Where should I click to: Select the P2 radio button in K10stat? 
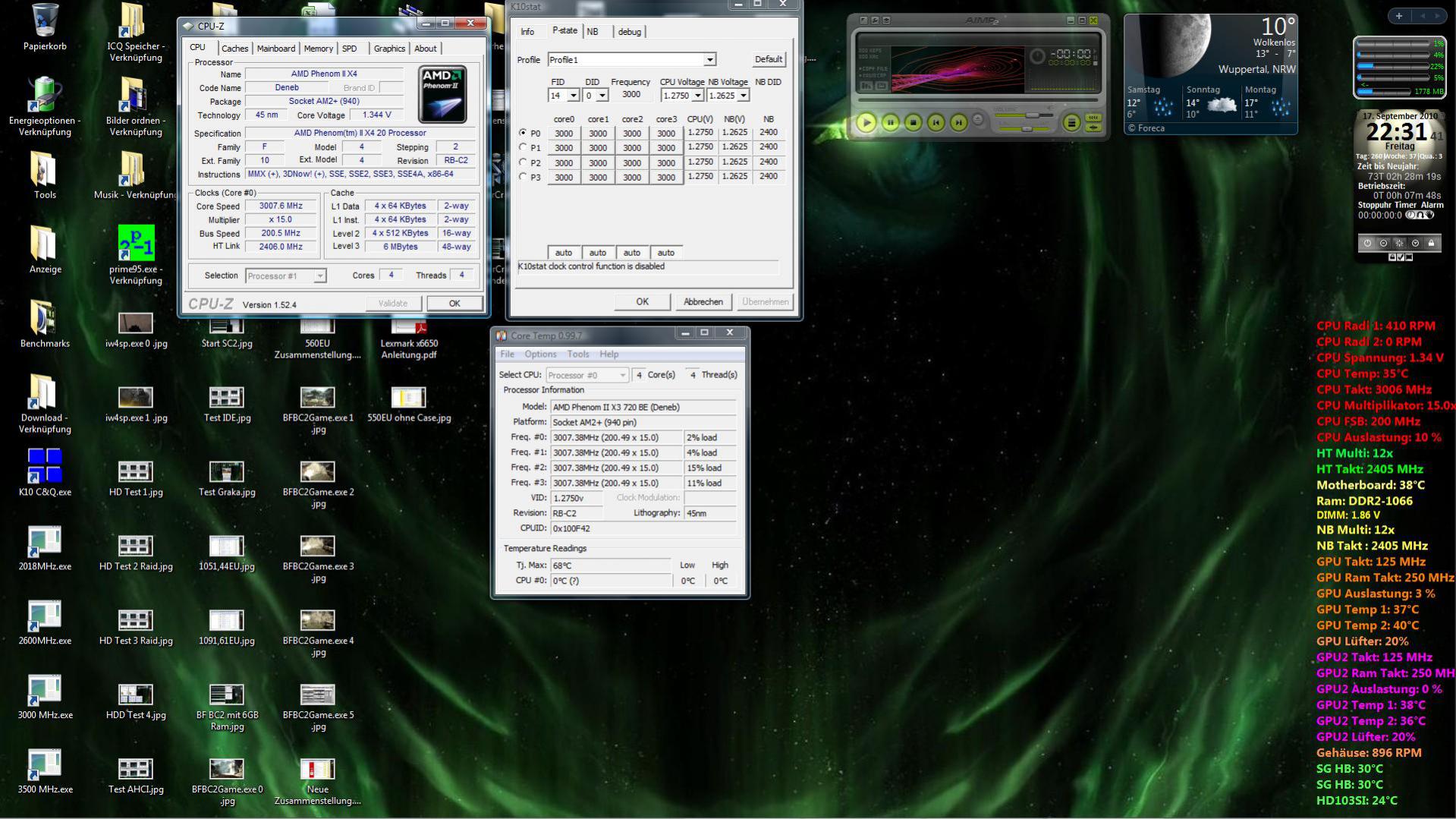[523, 162]
